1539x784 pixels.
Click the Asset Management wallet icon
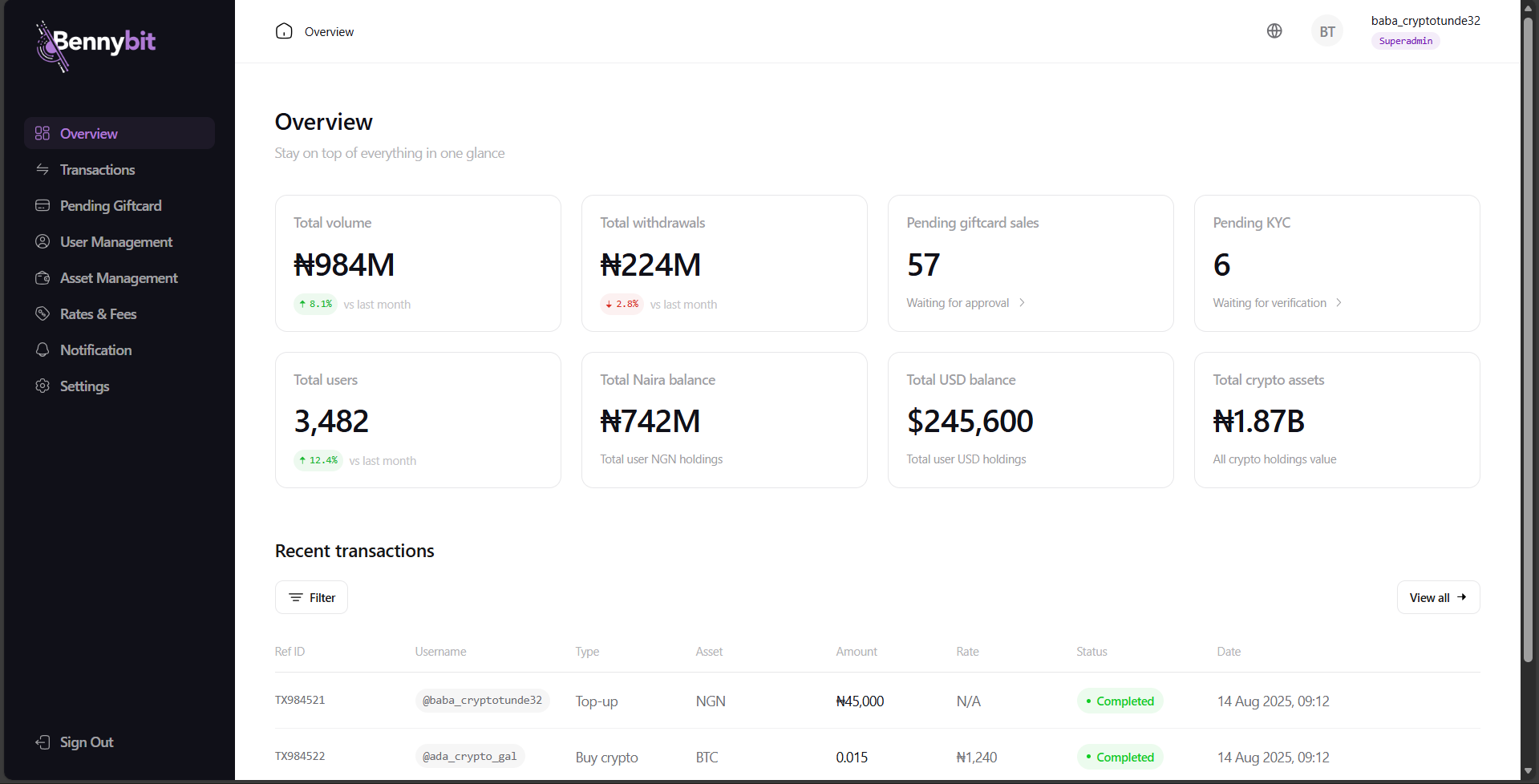coord(43,277)
